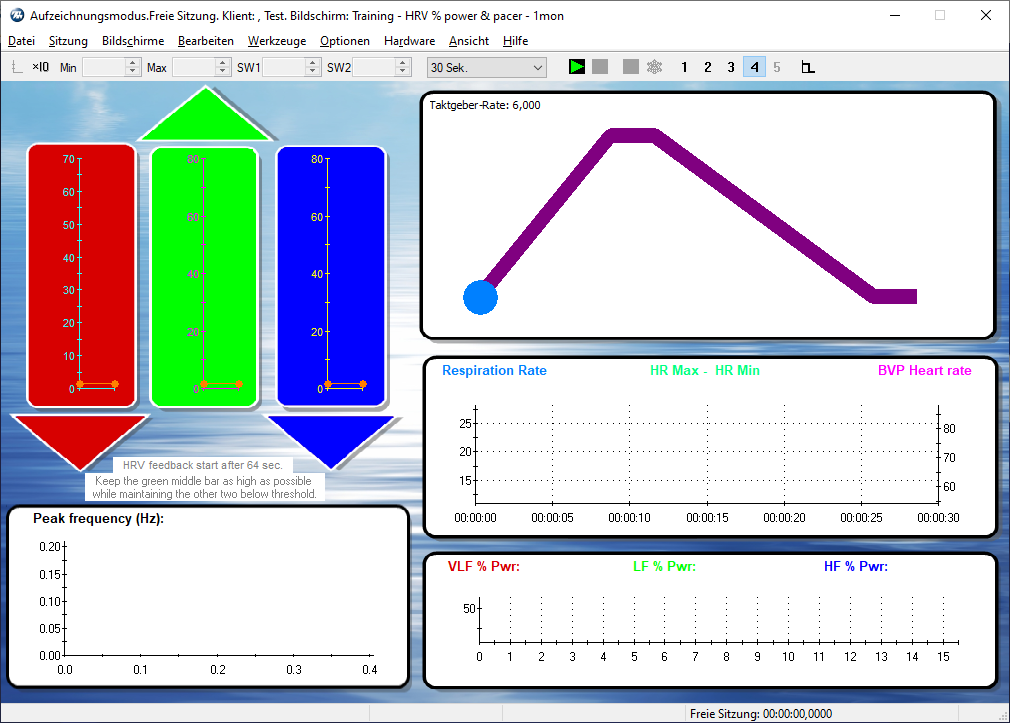Adjust the Max value spinner
This screenshot has width=1010, height=723.
[x=223, y=67]
